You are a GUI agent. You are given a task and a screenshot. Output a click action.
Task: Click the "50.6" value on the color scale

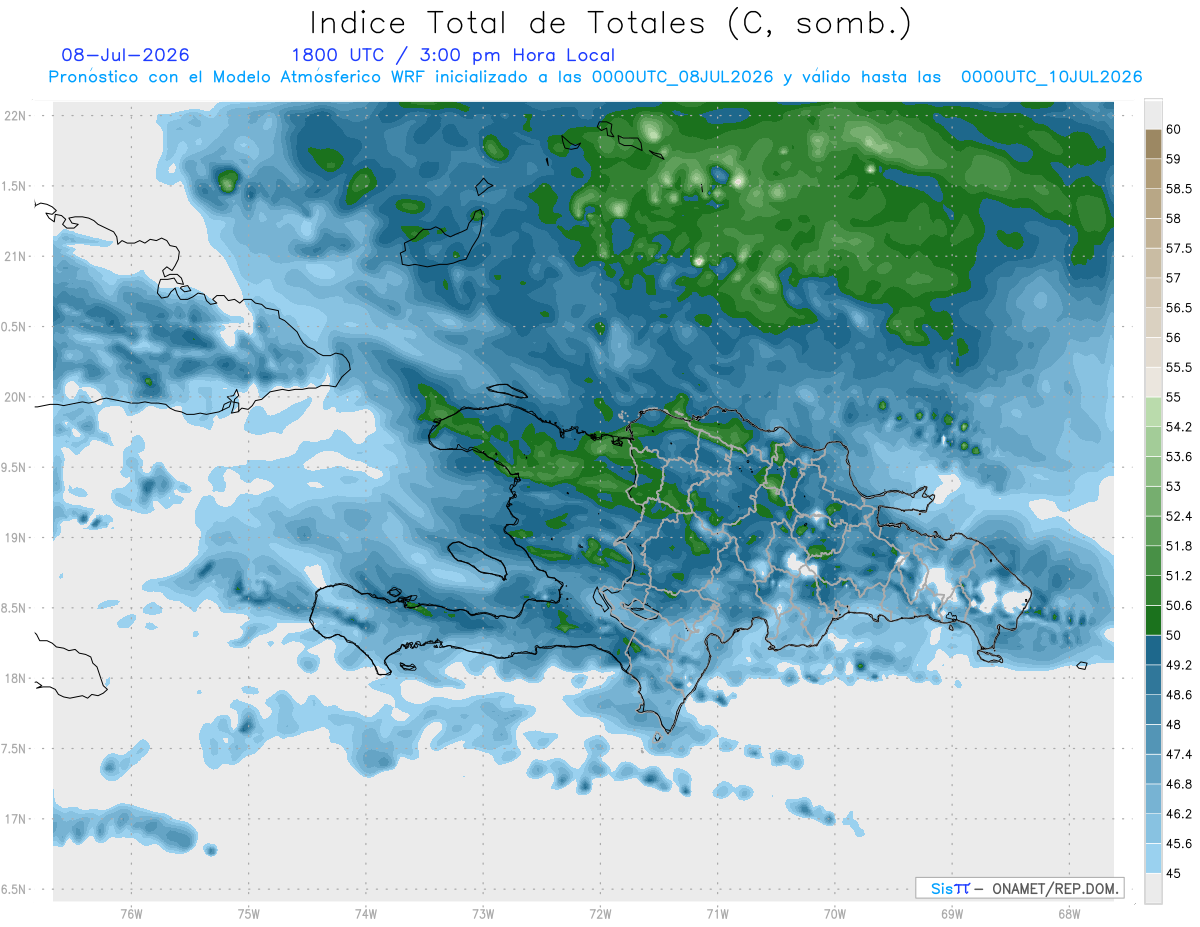tap(1178, 606)
